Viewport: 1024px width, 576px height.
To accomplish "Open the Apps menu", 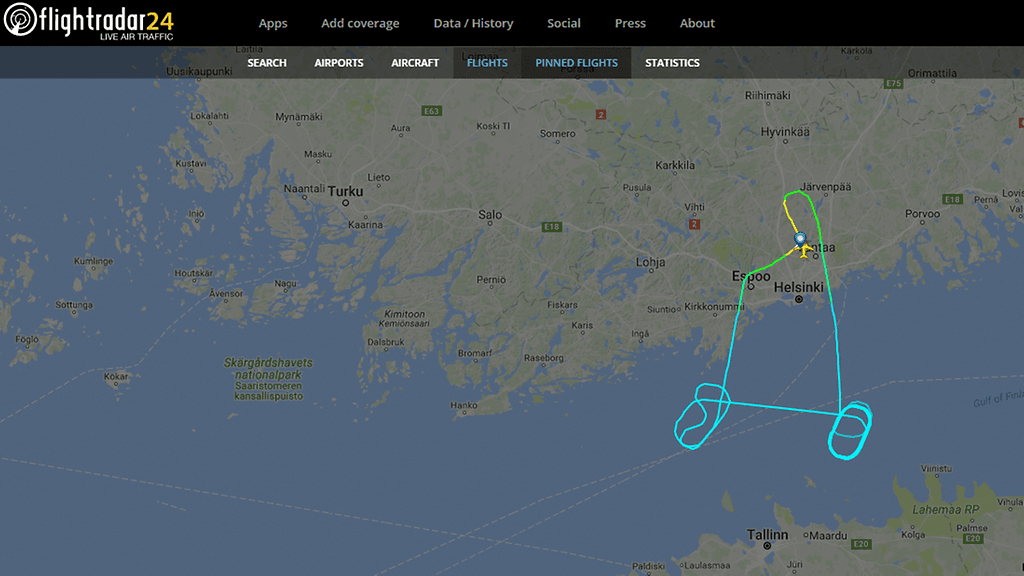I will tap(273, 24).
